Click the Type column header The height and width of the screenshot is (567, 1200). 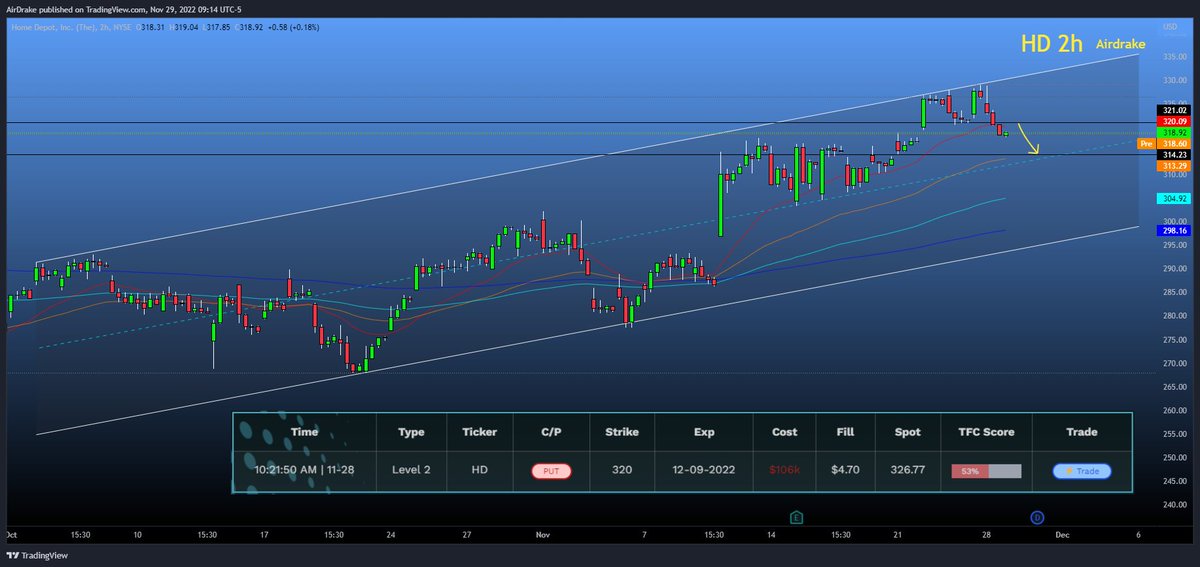pyautogui.click(x=411, y=432)
